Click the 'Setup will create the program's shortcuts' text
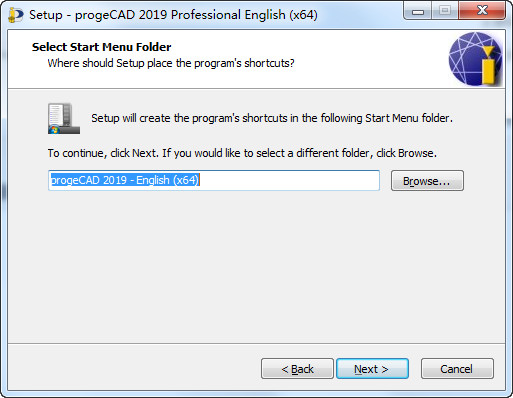 point(272,118)
